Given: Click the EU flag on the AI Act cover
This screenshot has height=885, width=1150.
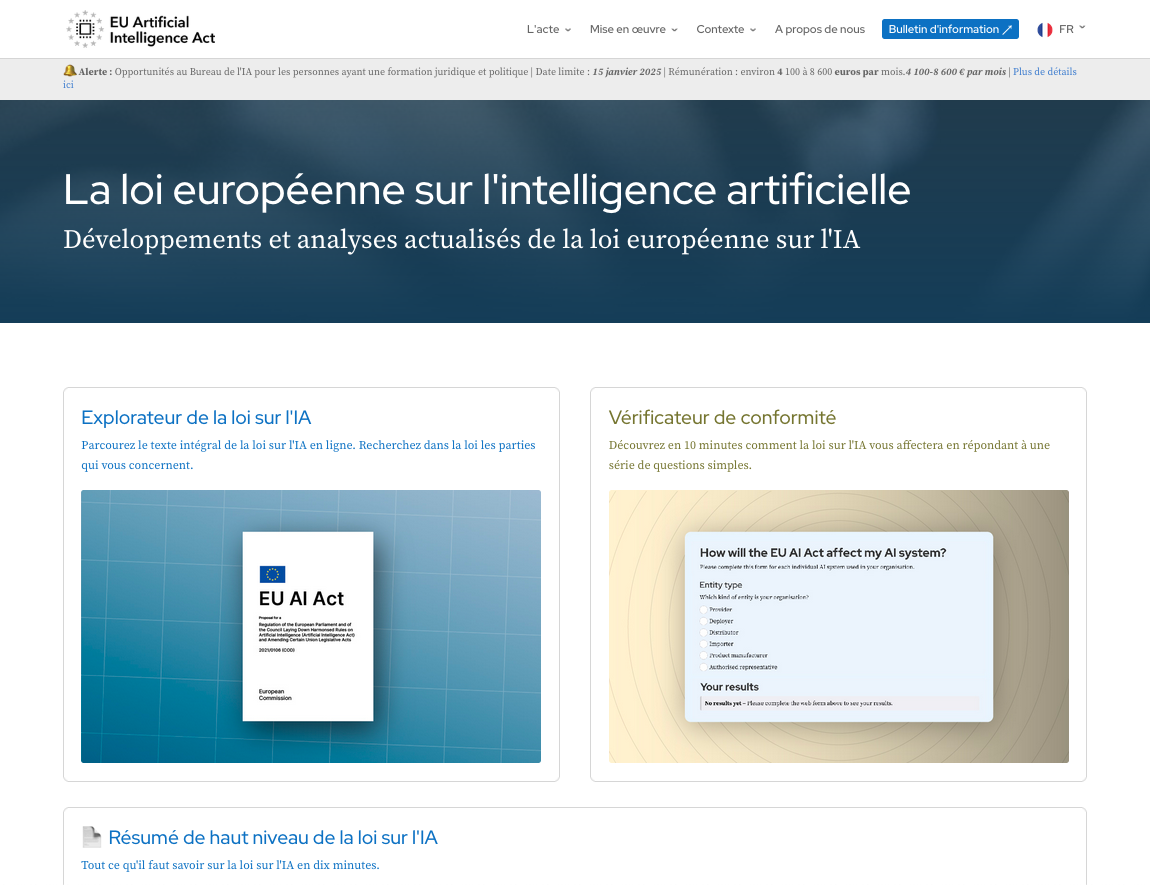Looking at the screenshot, I should (x=272, y=574).
